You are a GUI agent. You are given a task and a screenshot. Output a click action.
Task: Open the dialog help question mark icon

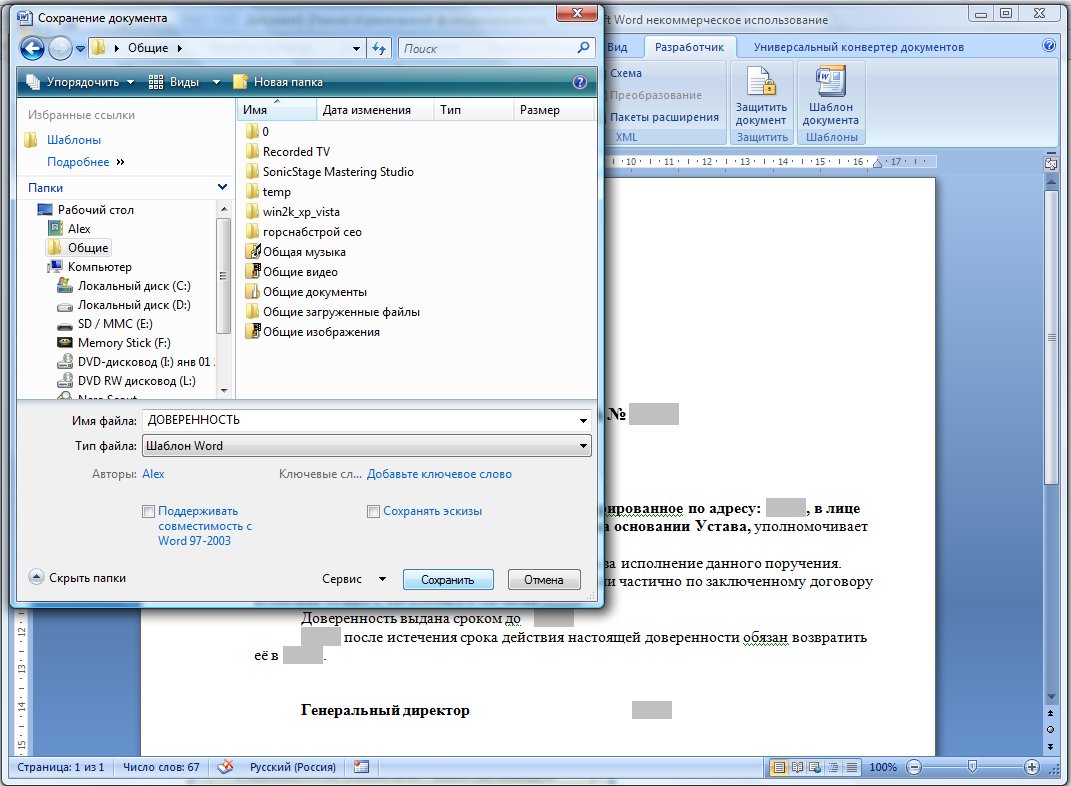(x=579, y=82)
